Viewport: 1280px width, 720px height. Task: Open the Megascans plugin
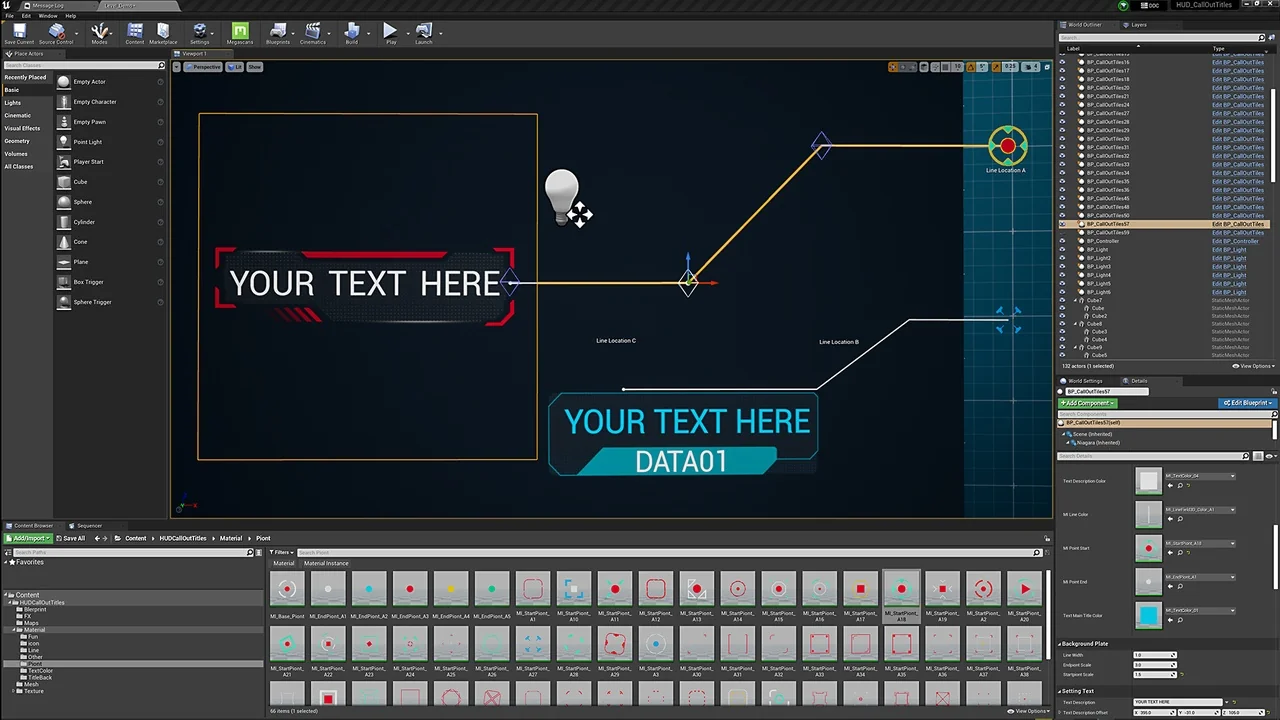[x=240, y=32]
